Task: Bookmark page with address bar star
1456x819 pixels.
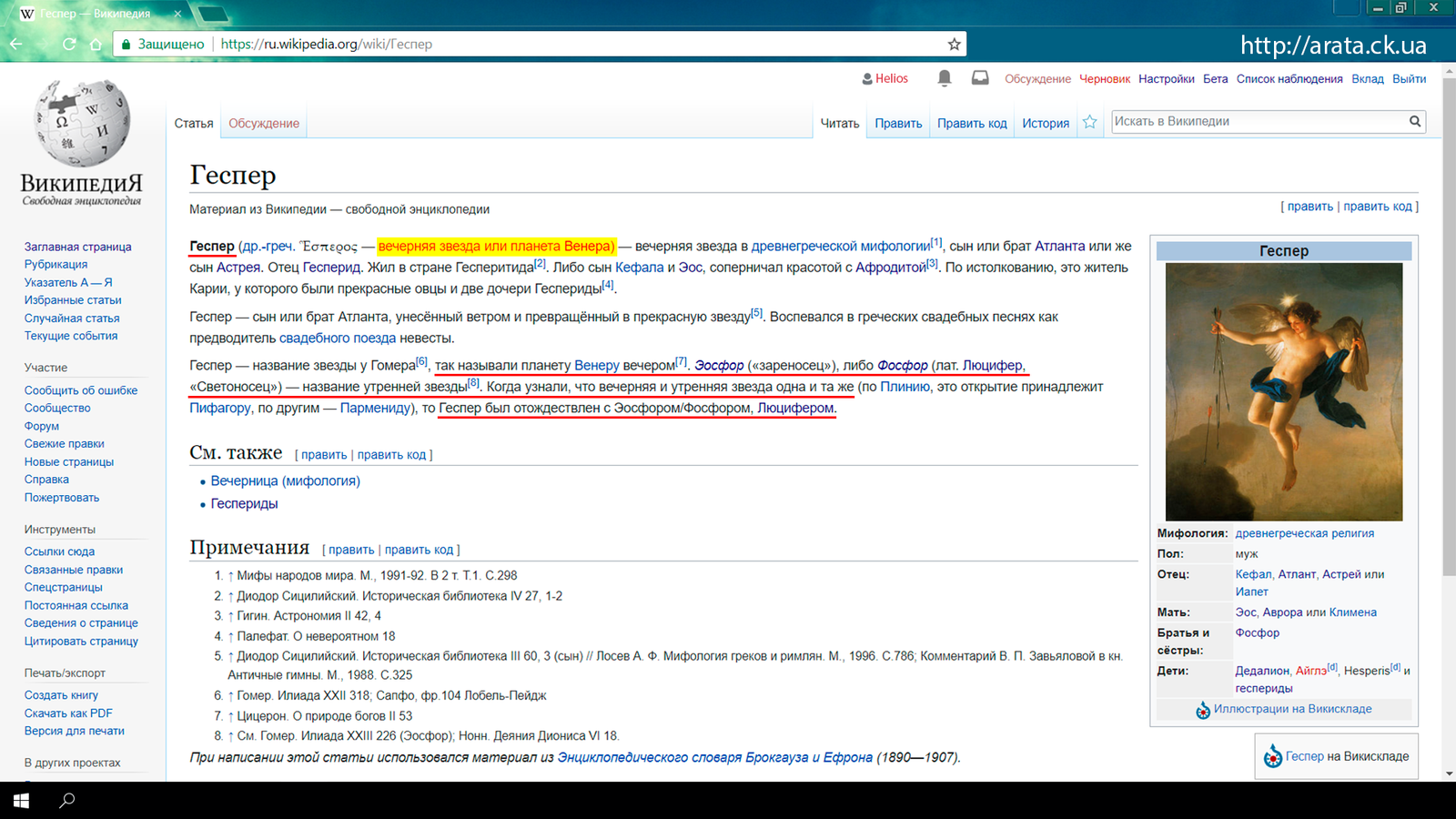Action: point(954,44)
